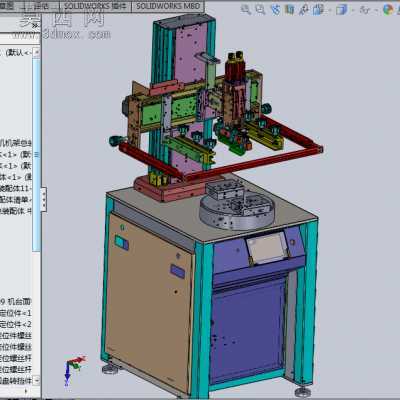Open Dynamic Annotation Views icon
The height and width of the screenshot is (400, 400).
304,10
